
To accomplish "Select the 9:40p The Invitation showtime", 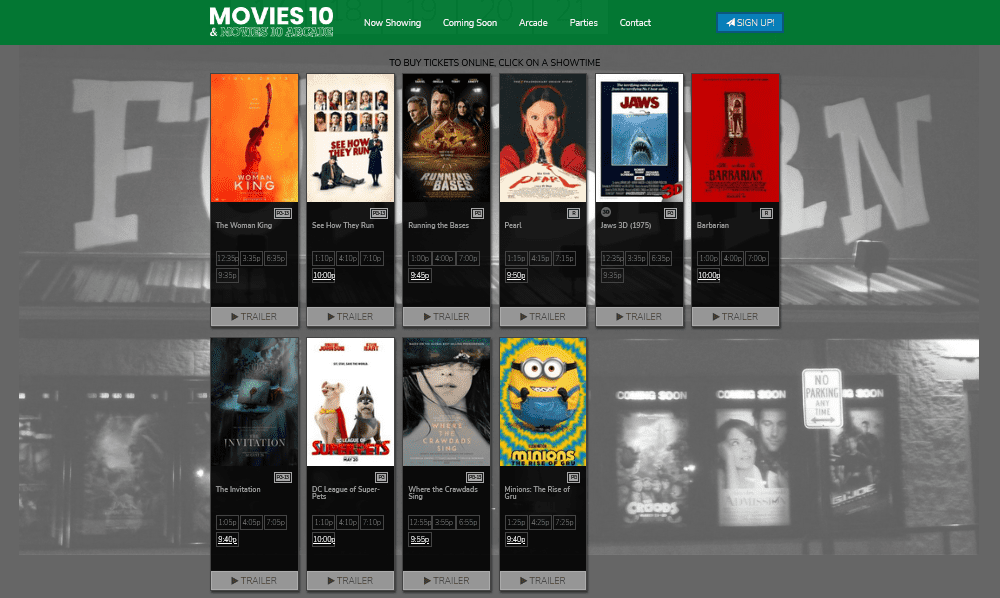I will click(227, 539).
